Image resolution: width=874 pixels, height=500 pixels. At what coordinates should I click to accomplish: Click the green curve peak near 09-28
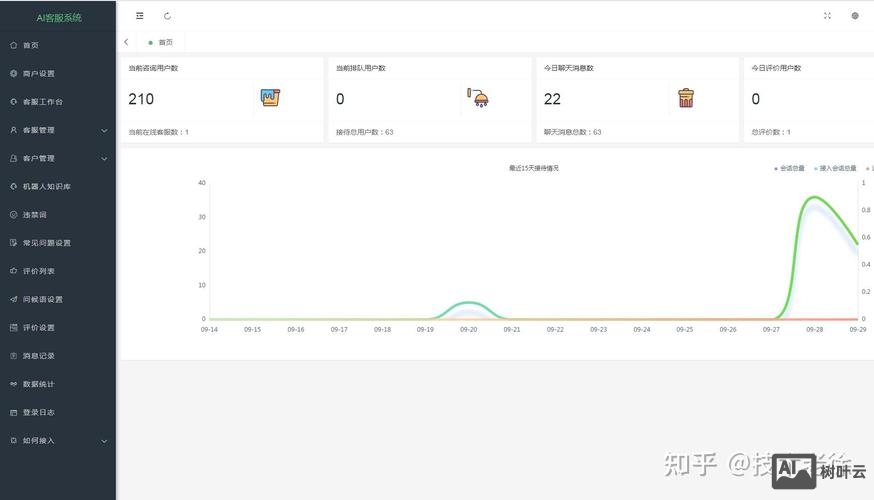[x=814, y=197]
